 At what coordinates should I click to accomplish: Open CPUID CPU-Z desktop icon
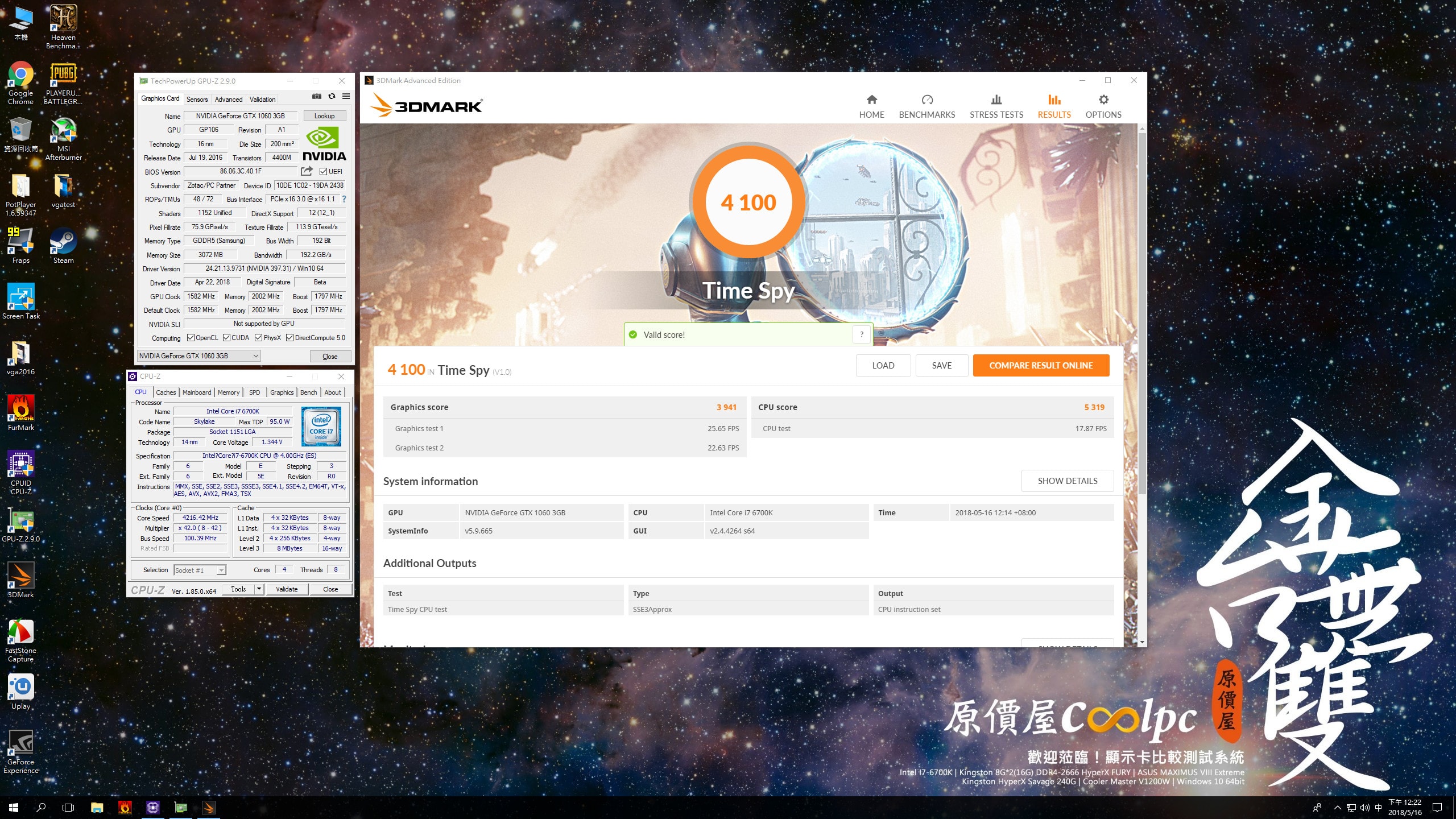click(21, 473)
